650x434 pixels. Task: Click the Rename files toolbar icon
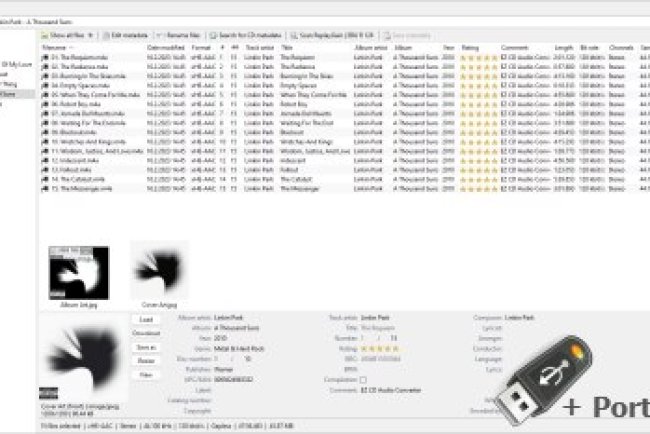pos(159,36)
